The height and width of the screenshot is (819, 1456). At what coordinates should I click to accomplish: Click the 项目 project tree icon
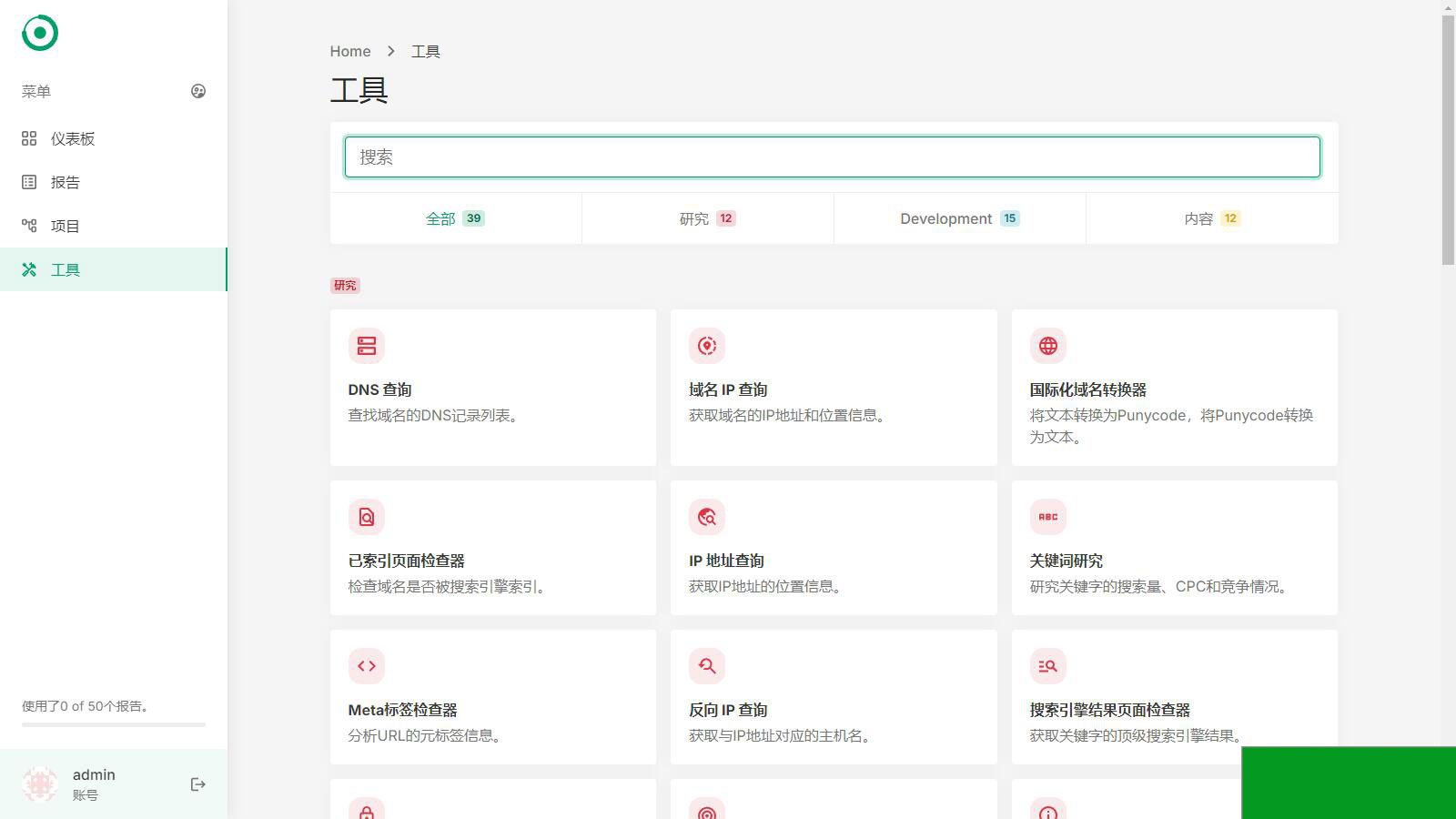(29, 226)
